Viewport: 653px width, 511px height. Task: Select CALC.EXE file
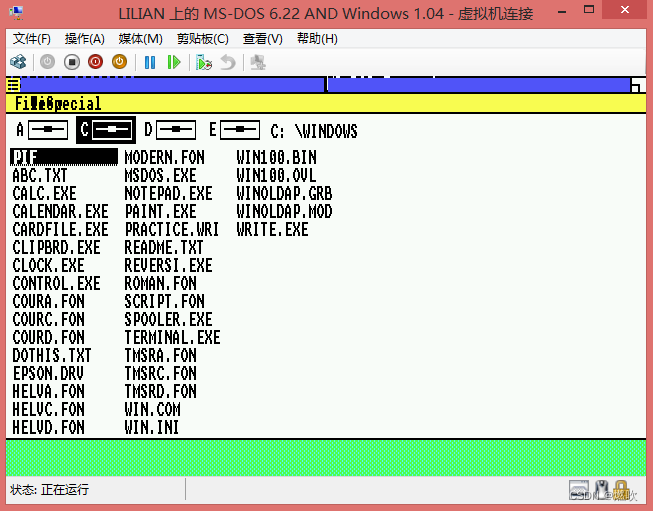[x=44, y=193]
